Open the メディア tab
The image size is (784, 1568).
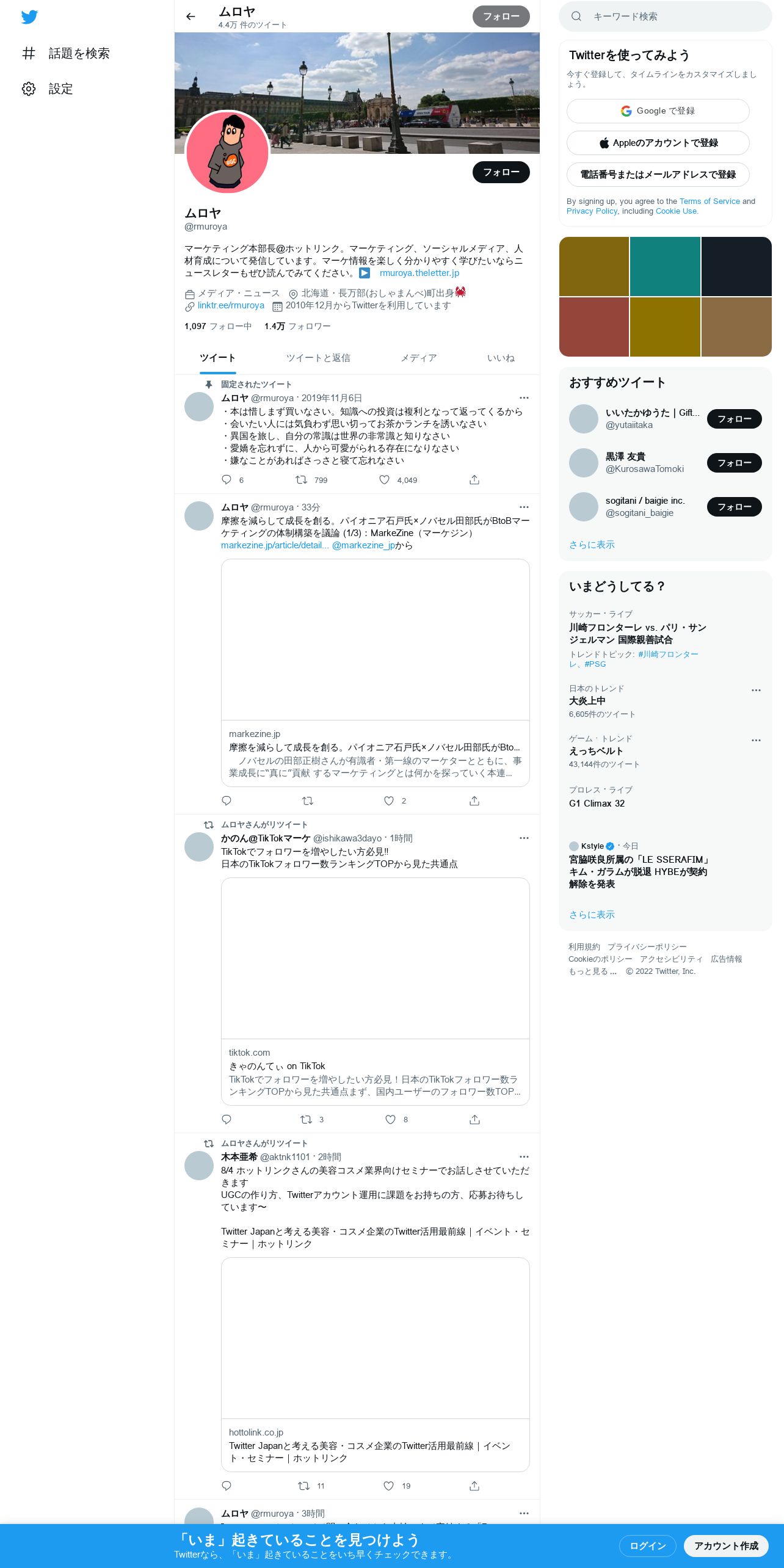coord(419,358)
